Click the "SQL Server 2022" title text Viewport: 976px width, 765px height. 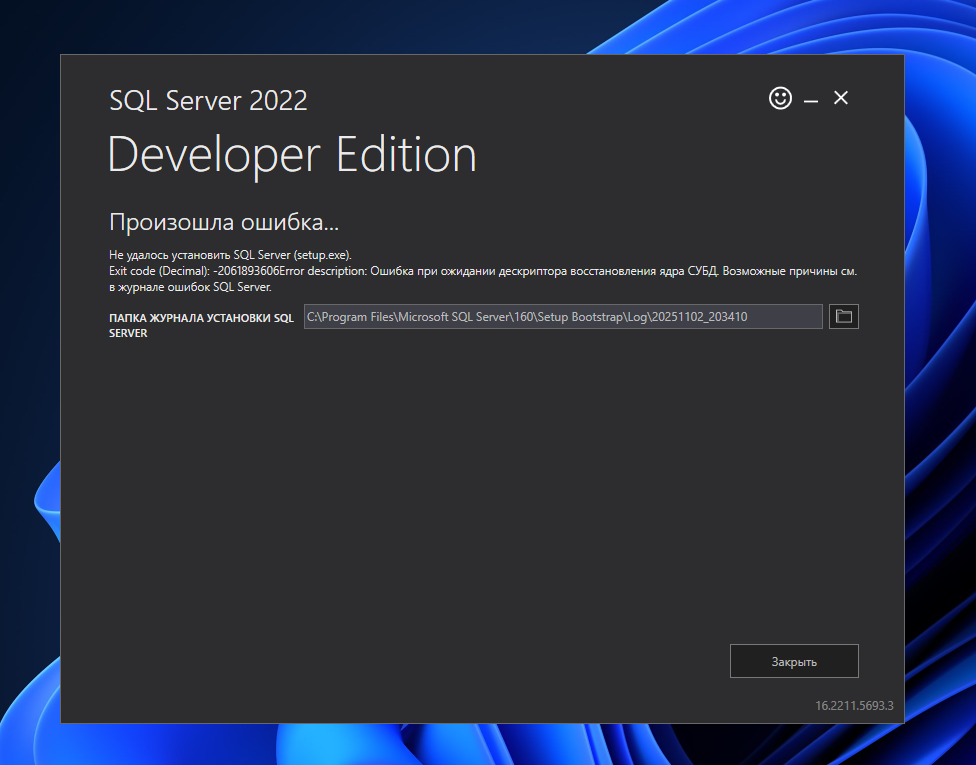208,101
